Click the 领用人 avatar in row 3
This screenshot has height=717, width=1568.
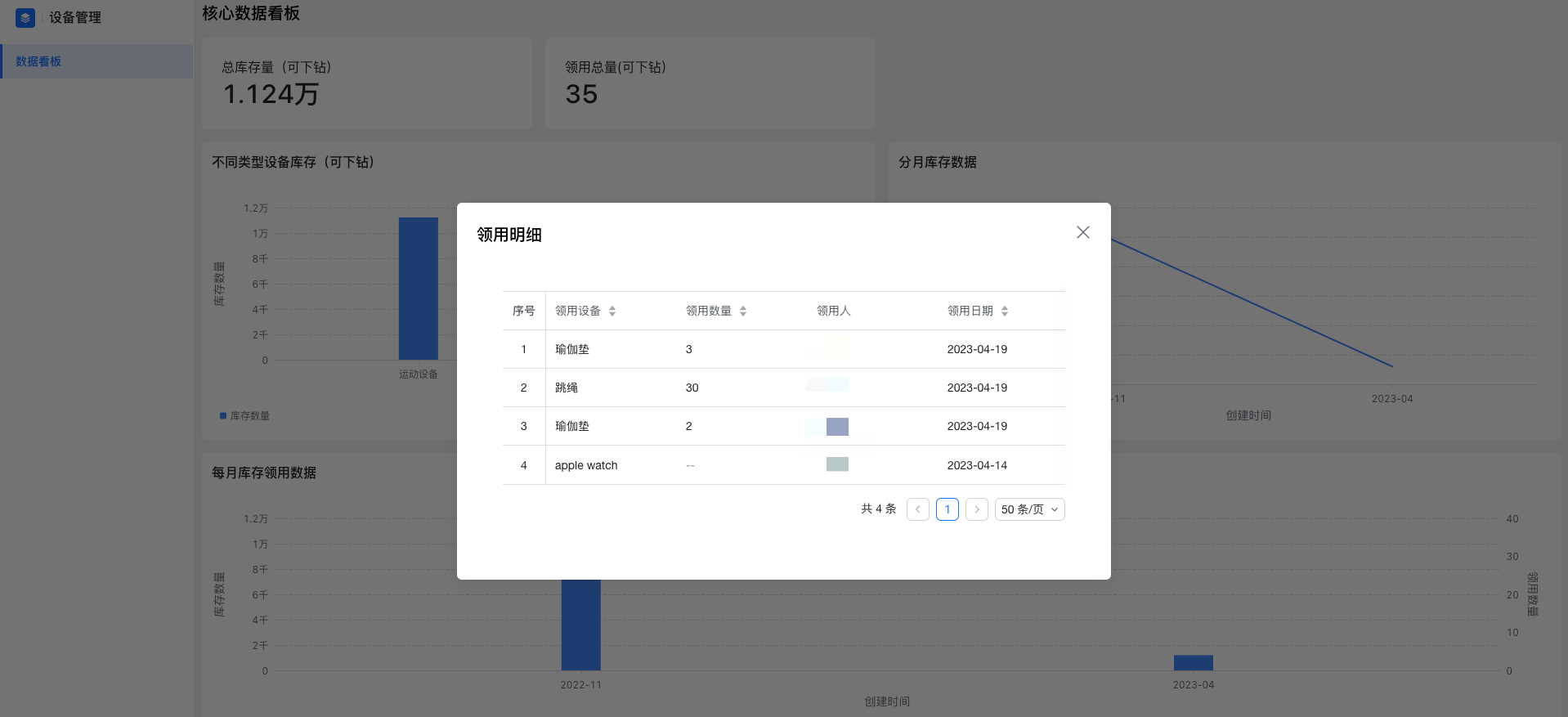[837, 426]
